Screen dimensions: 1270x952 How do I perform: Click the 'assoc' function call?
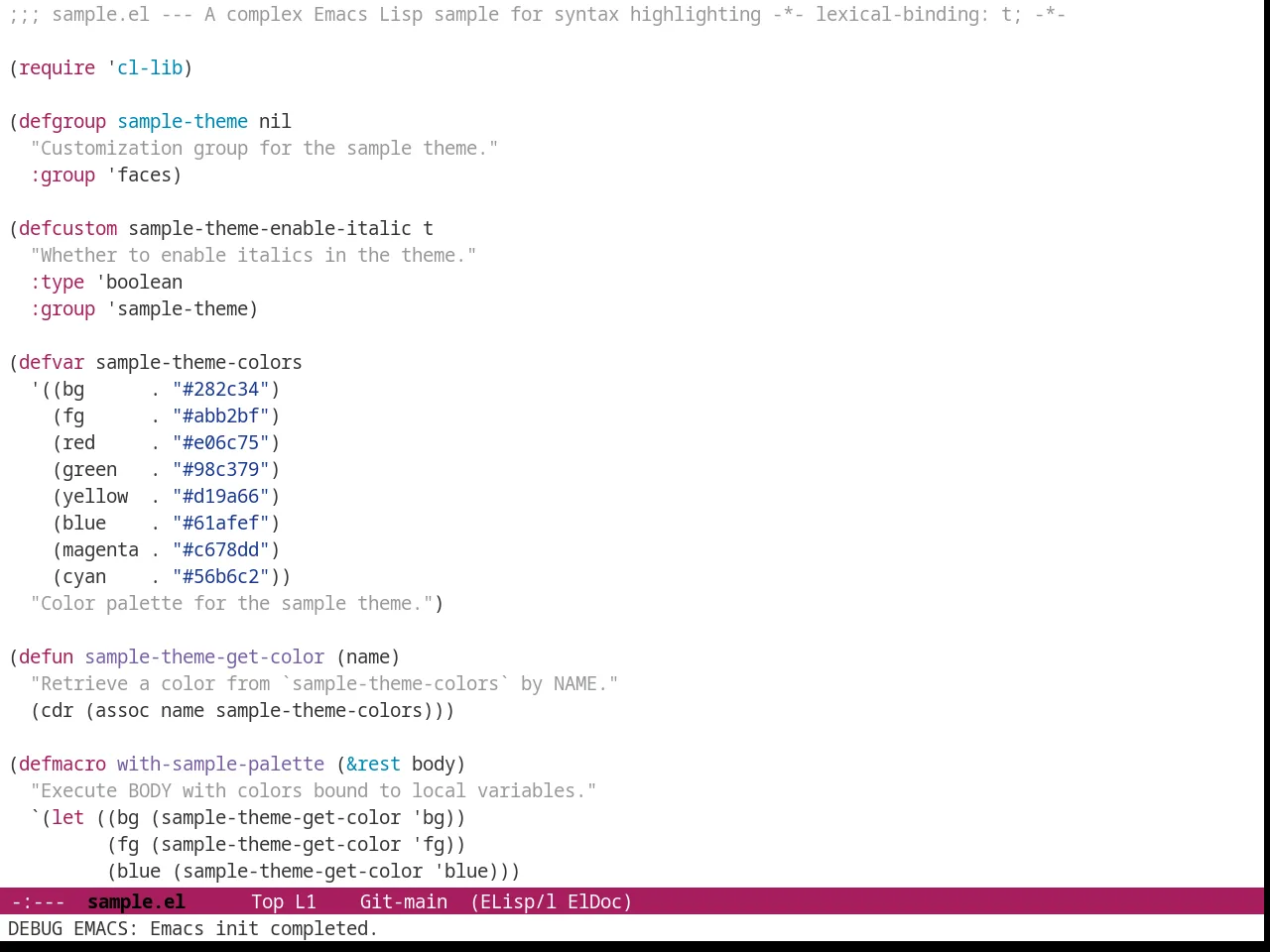click(x=122, y=710)
